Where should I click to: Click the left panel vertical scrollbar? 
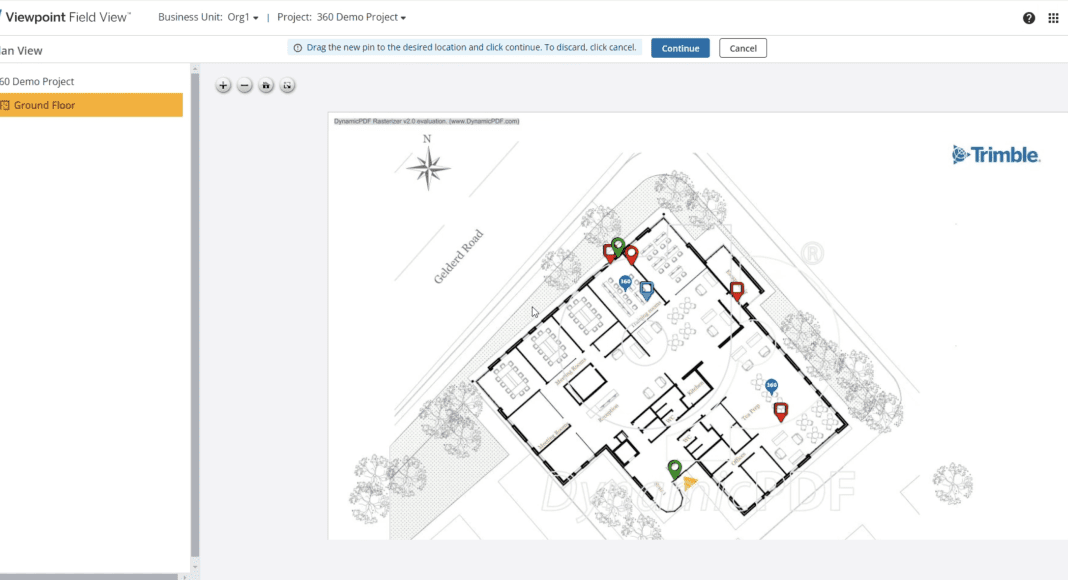coord(195,300)
